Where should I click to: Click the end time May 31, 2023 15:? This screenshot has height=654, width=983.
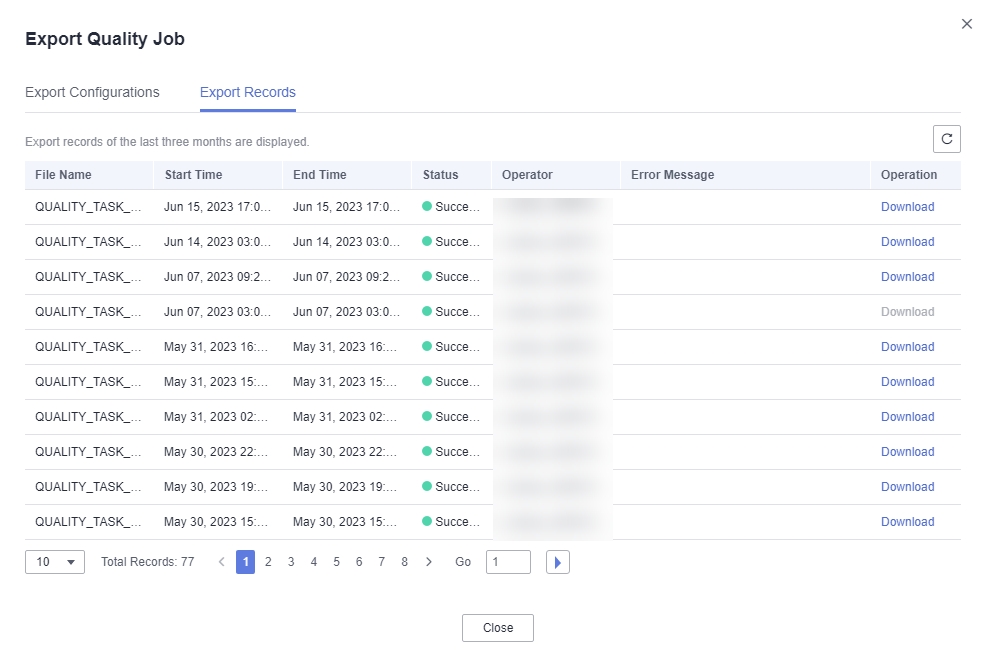coord(345,382)
